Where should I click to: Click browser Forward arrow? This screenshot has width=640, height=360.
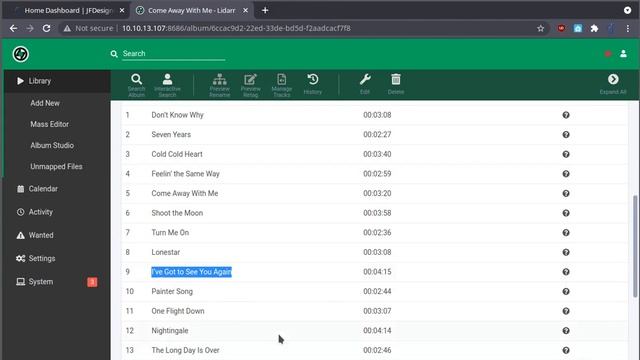(x=30, y=28)
